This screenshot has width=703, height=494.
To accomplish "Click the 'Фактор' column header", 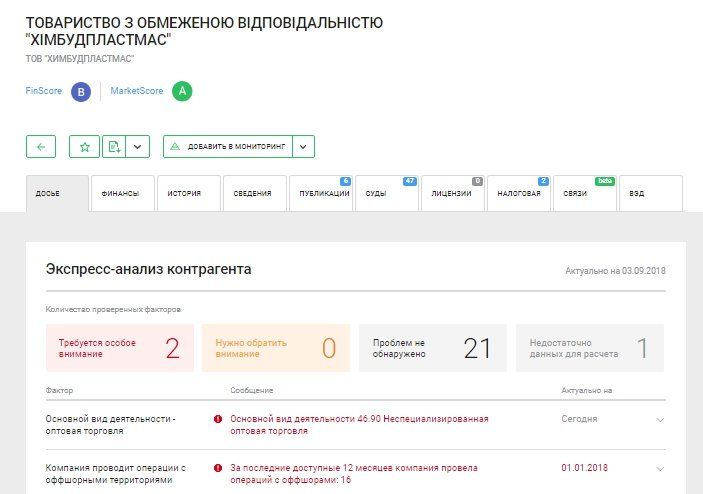I will pyautogui.click(x=59, y=390).
